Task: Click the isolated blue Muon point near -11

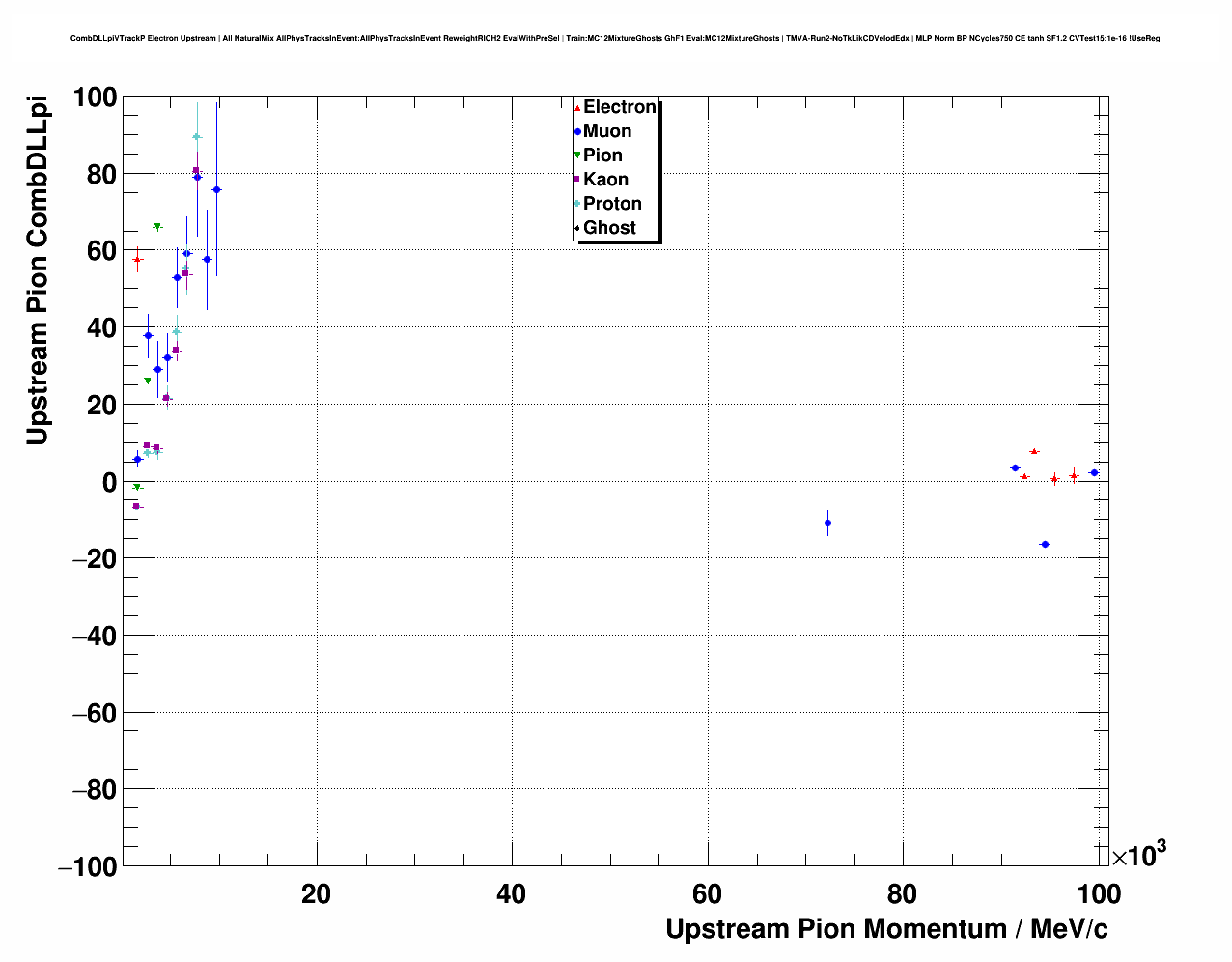Action: 827,523
